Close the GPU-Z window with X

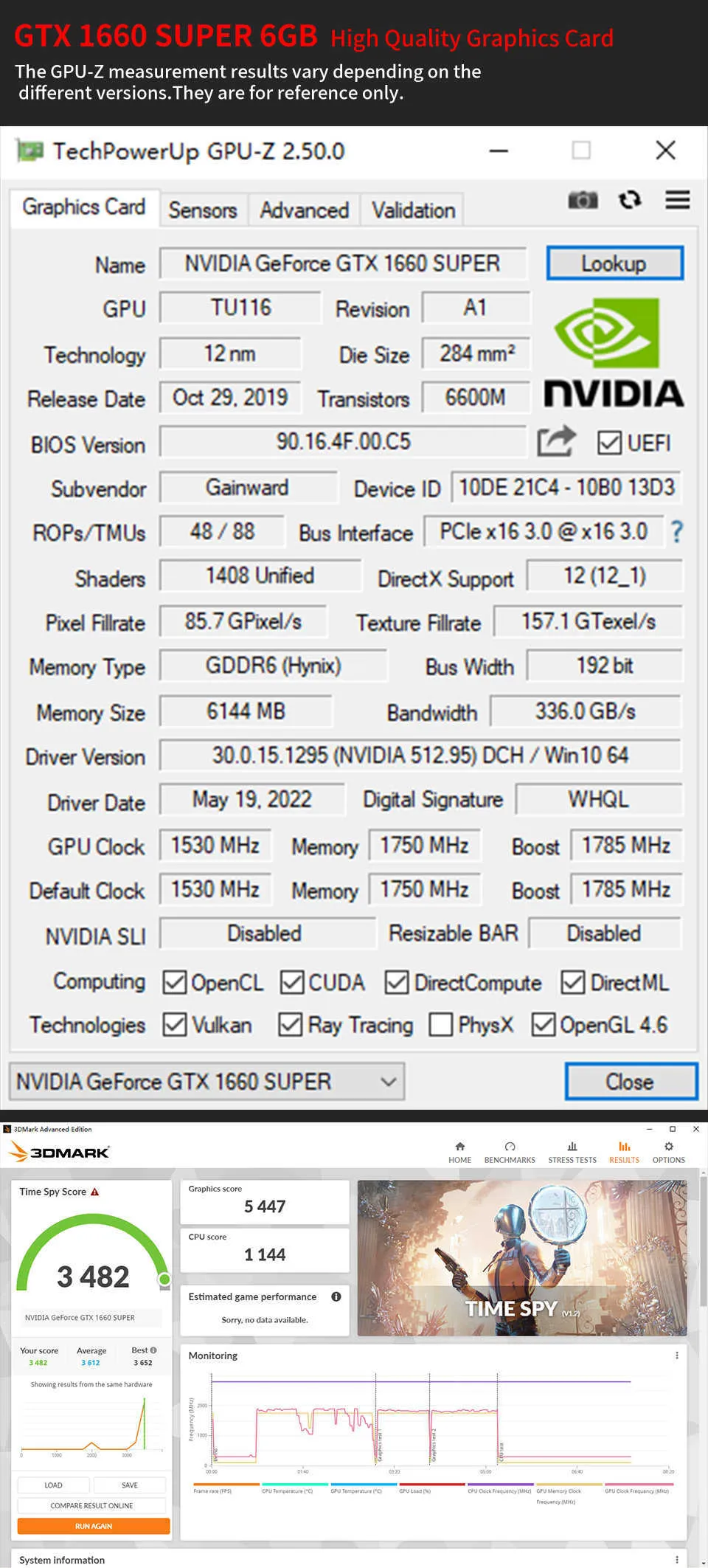(665, 151)
